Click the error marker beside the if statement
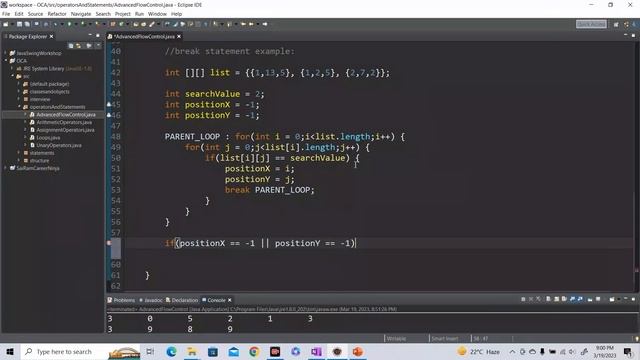This screenshot has width=640, height=360. pos(109,243)
